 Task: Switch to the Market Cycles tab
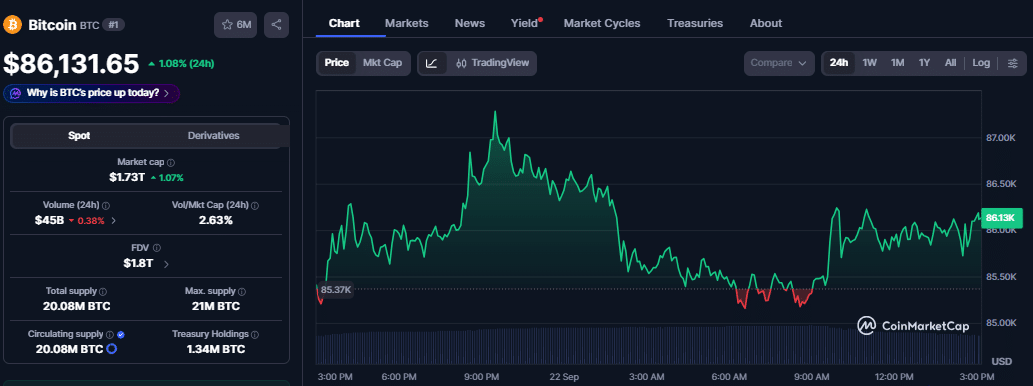click(x=601, y=23)
